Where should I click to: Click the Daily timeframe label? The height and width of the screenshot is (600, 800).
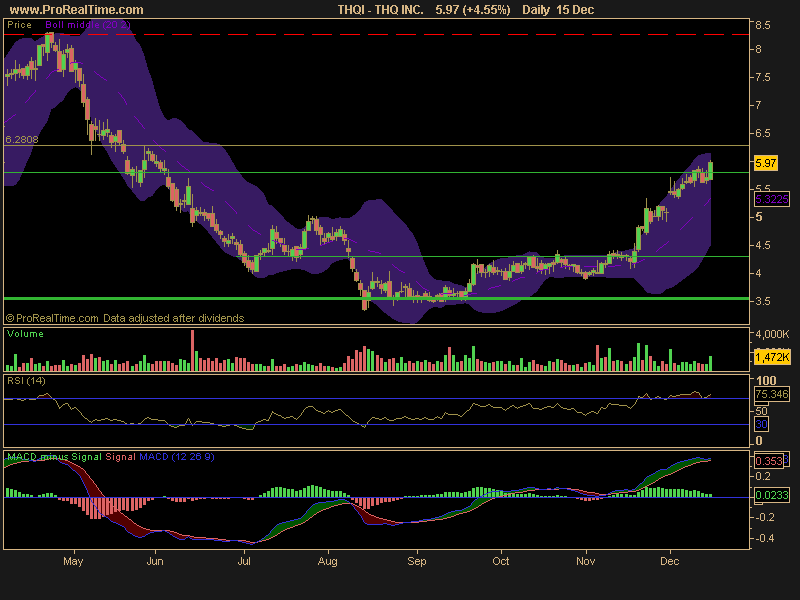536,10
